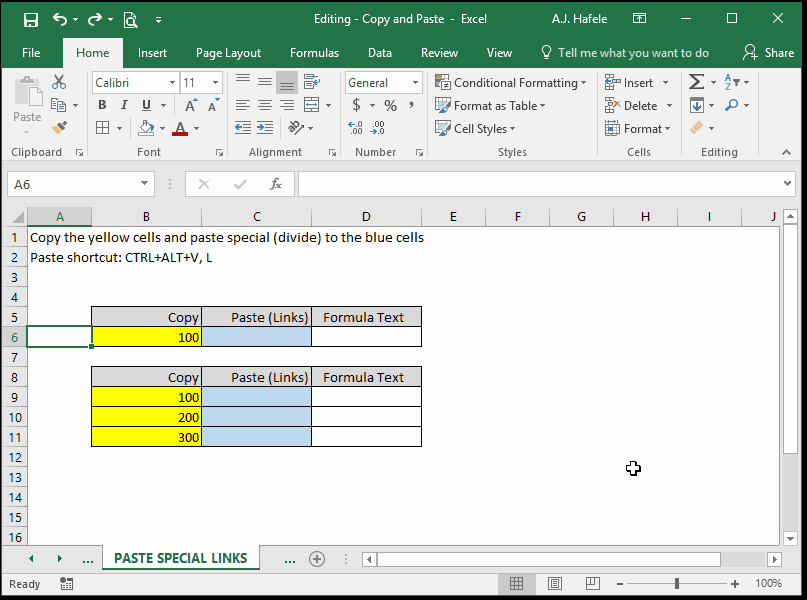Switch to the Formulas tab

click(314, 53)
